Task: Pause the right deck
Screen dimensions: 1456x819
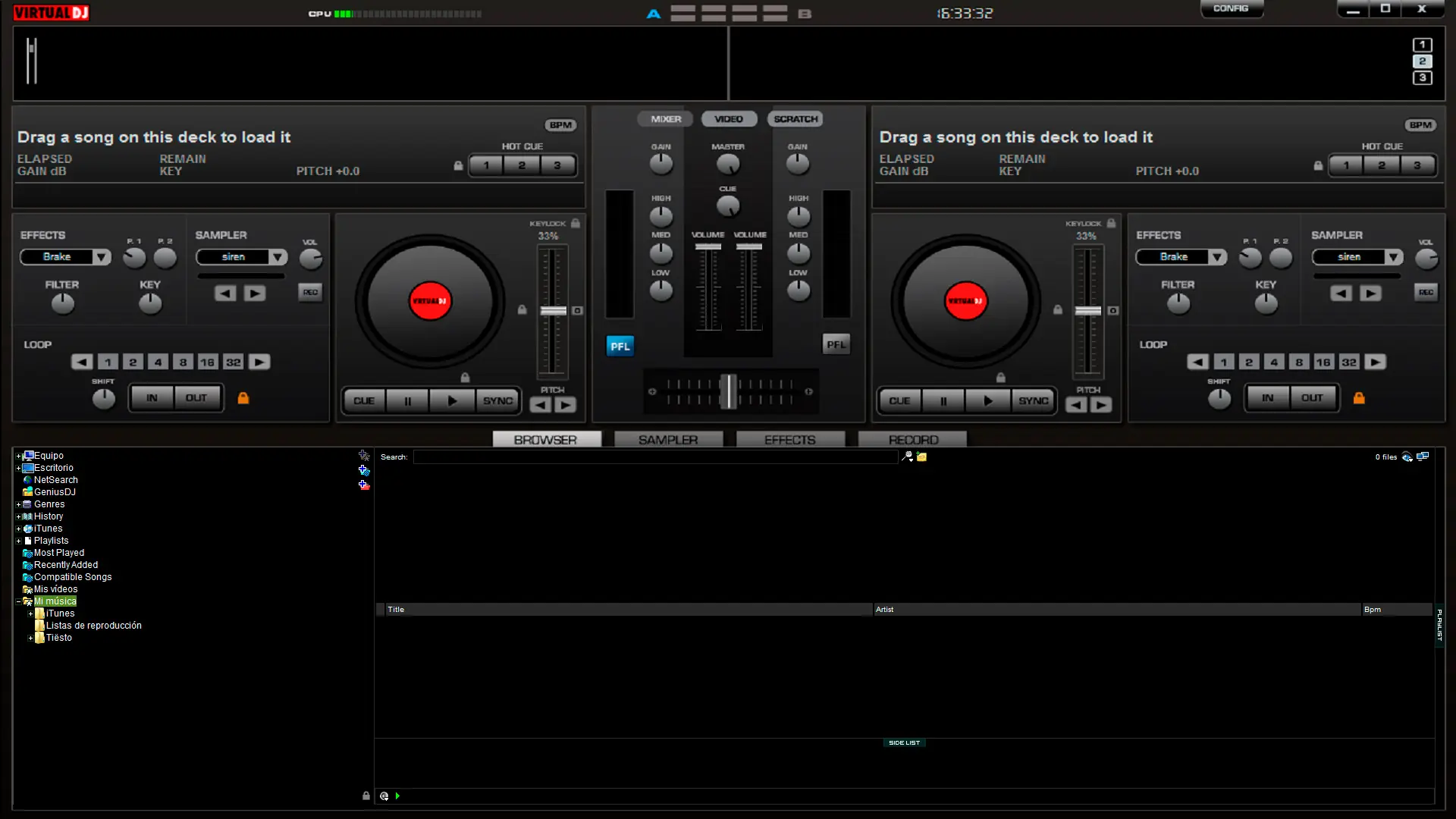Action: pyautogui.click(x=943, y=401)
